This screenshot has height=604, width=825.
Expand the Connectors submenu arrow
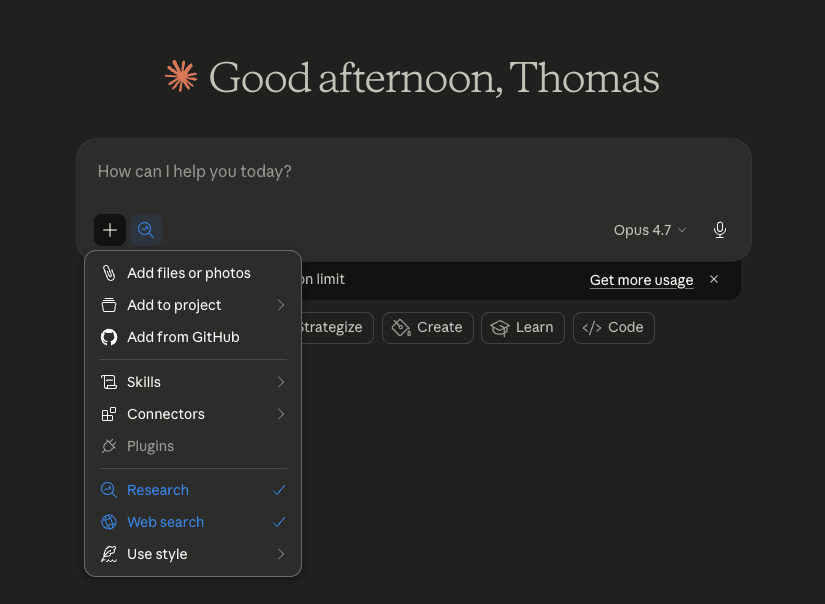[281, 414]
